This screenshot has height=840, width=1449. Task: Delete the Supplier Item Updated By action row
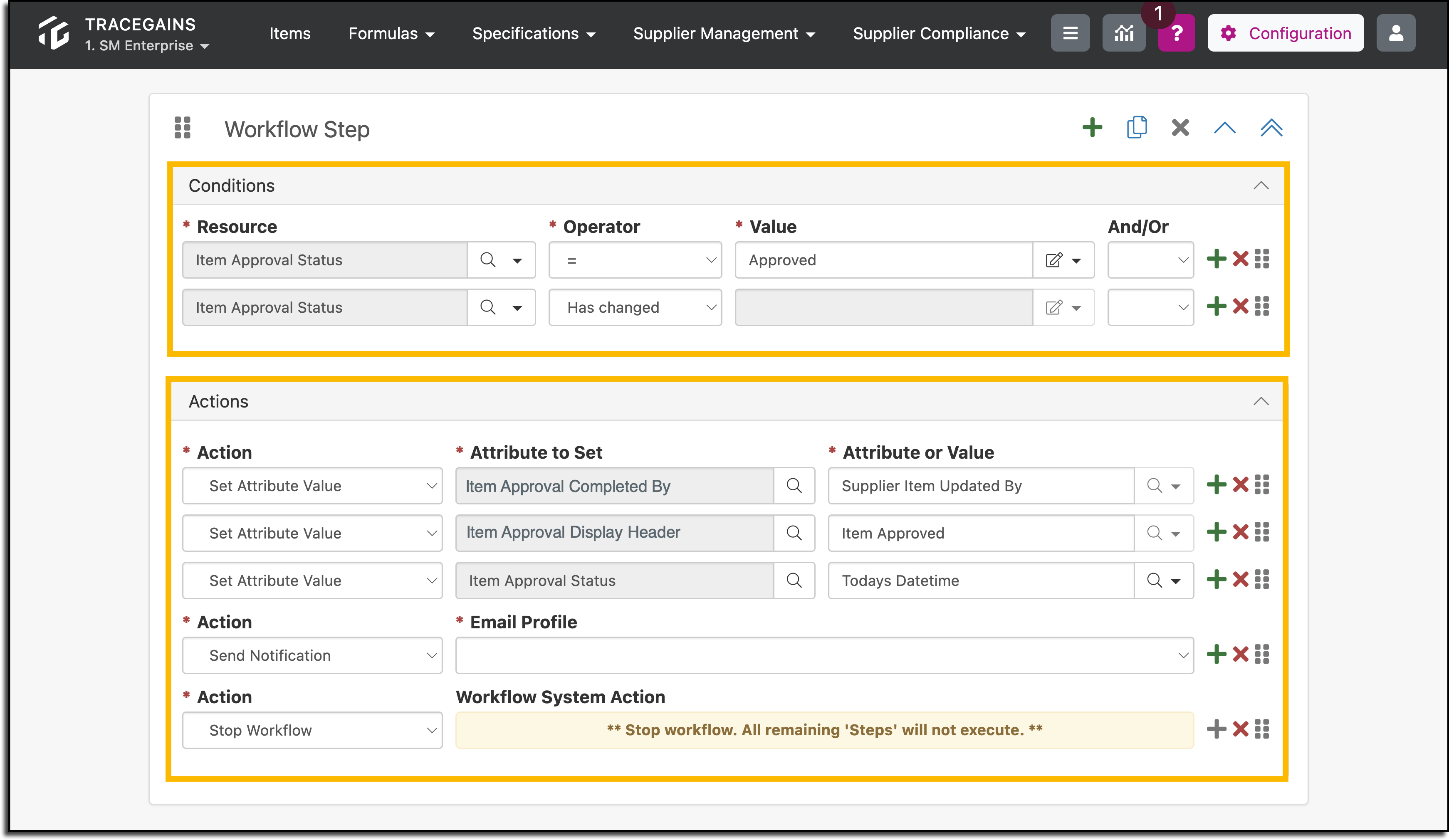click(1241, 485)
